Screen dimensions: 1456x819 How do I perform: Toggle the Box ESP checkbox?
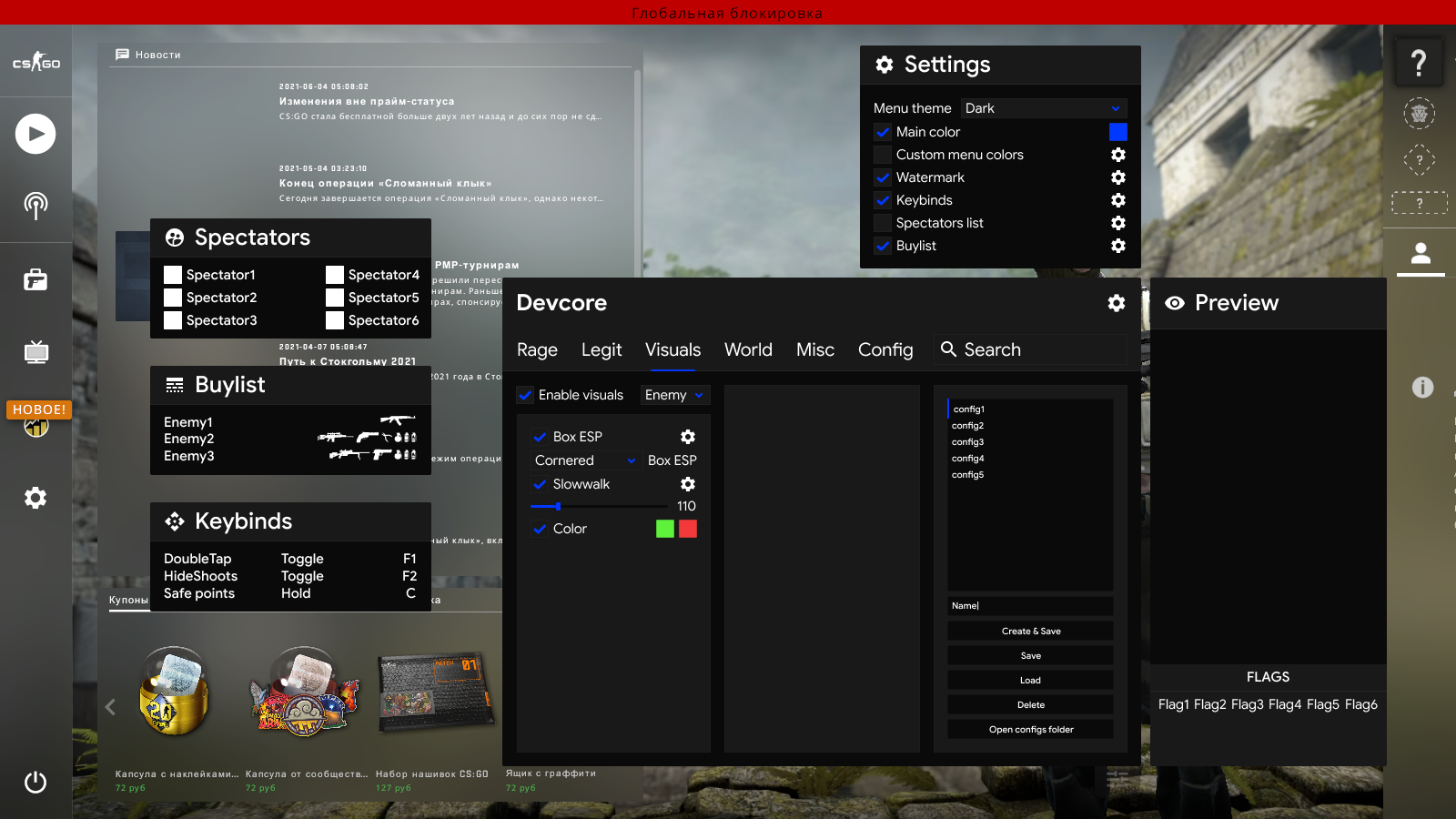coord(540,437)
